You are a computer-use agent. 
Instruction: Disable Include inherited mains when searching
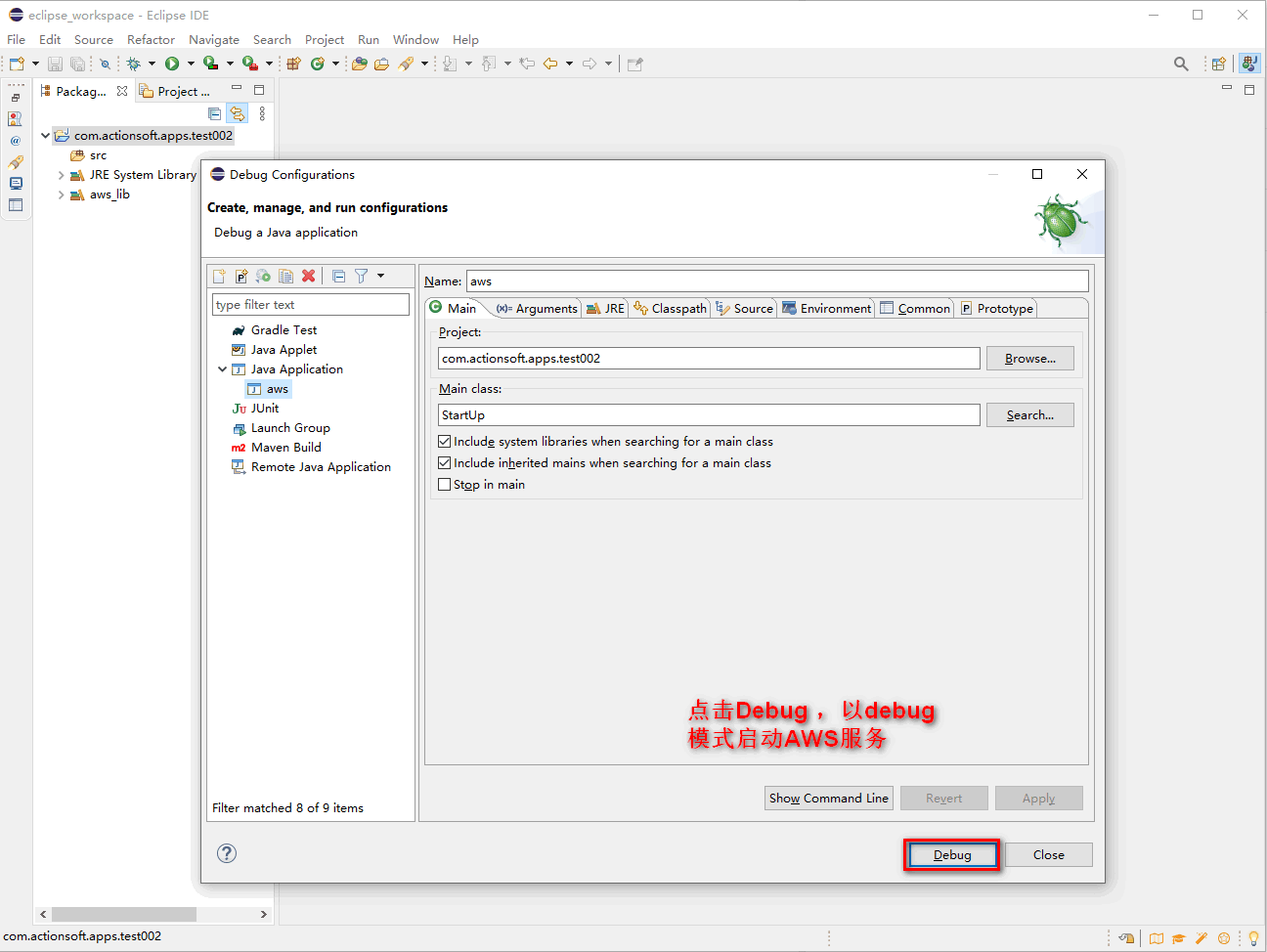pos(445,462)
